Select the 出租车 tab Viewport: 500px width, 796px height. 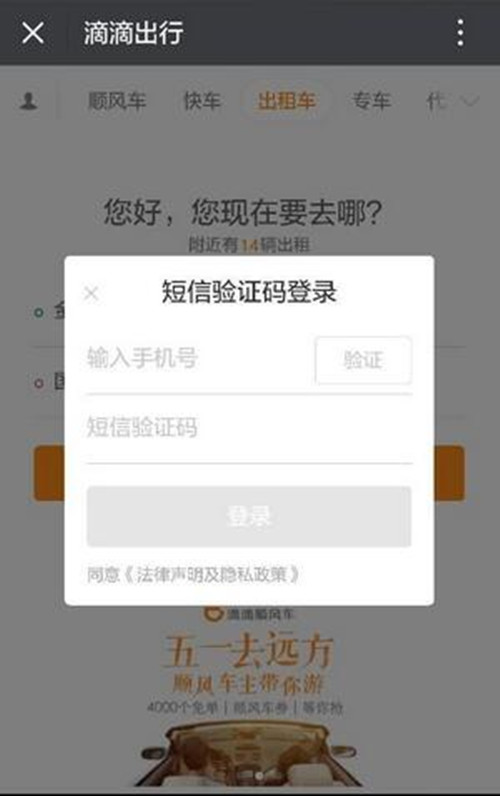coord(287,101)
